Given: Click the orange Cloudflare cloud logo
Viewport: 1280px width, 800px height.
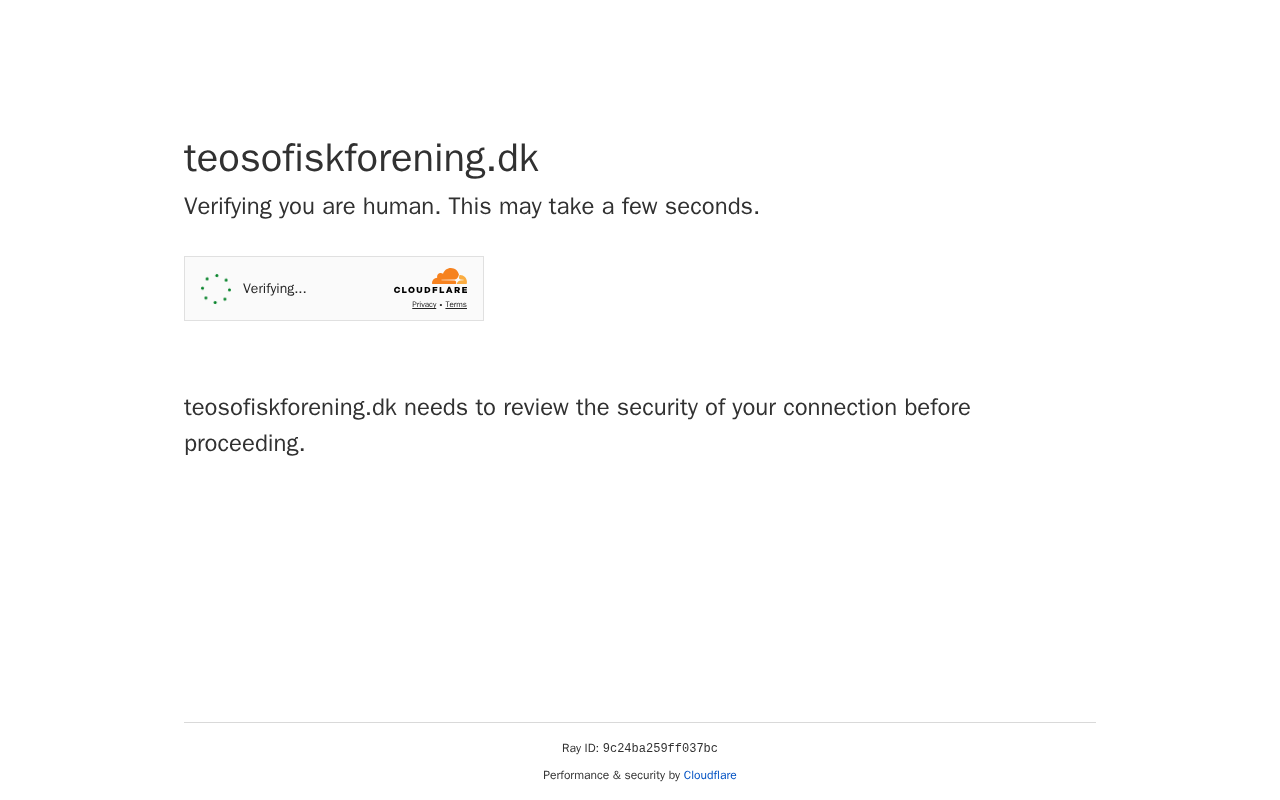Looking at the screenshot, I should pos(450,276).
